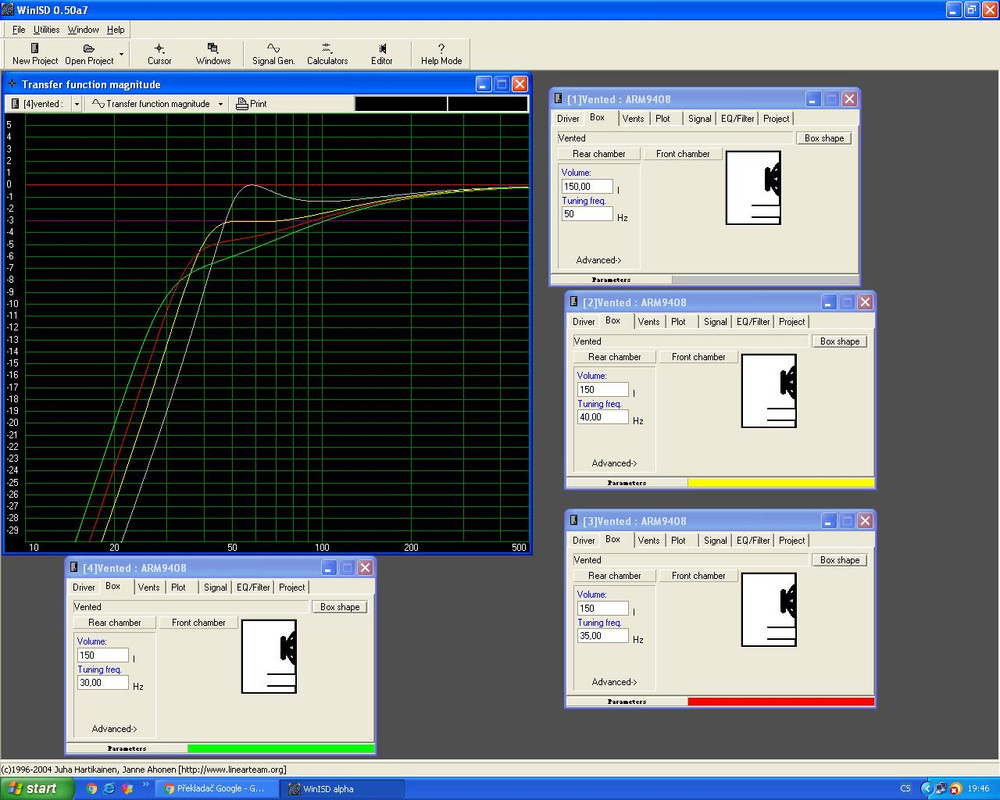This screenshot has width=1000, height=800.
Task: Expand Advanced options in [2]Vented window
Action: coord(614,464)
